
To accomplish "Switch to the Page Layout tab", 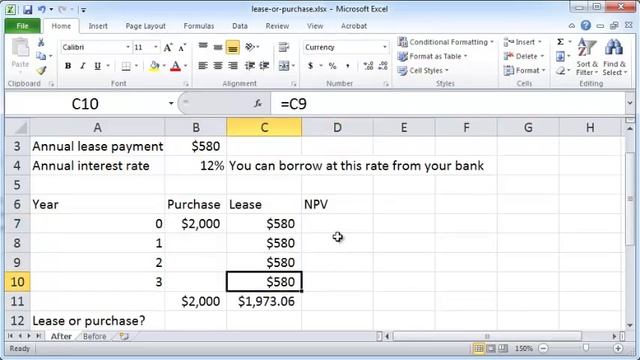I will click(145, 26).
